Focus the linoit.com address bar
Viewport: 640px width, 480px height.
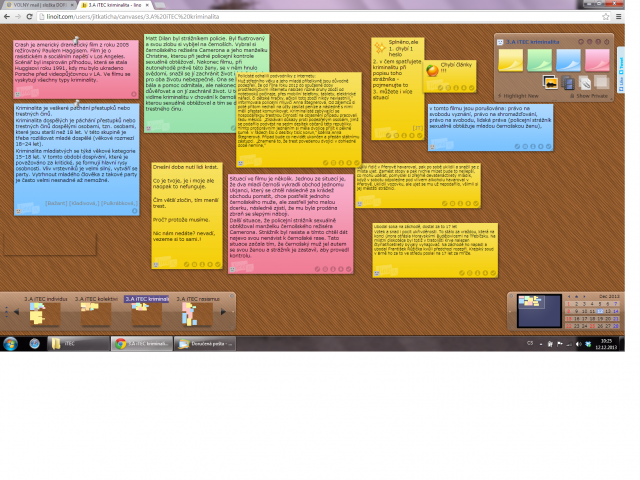tap(318, 17)
